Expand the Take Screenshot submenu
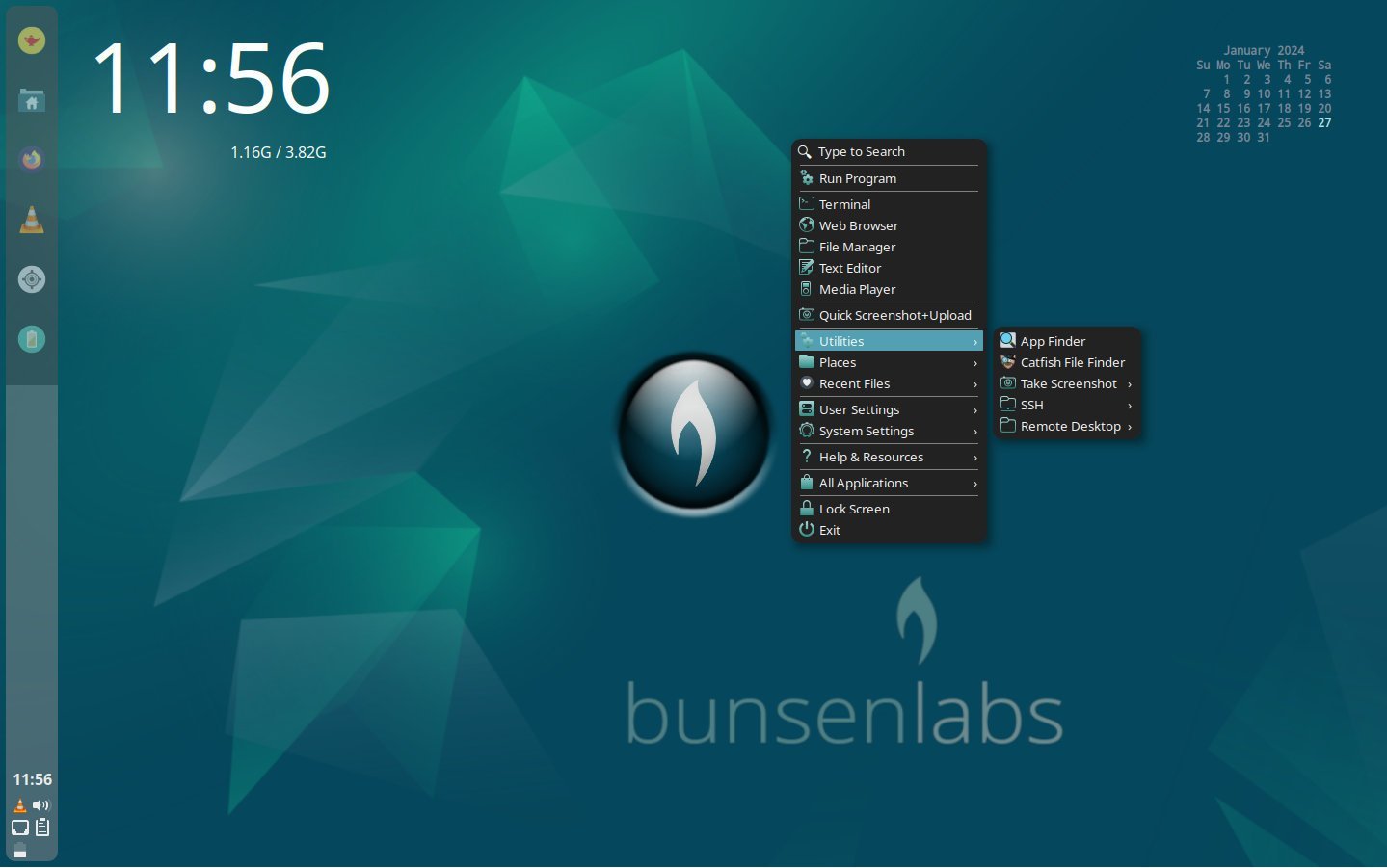 click(x=1068, y=383)
